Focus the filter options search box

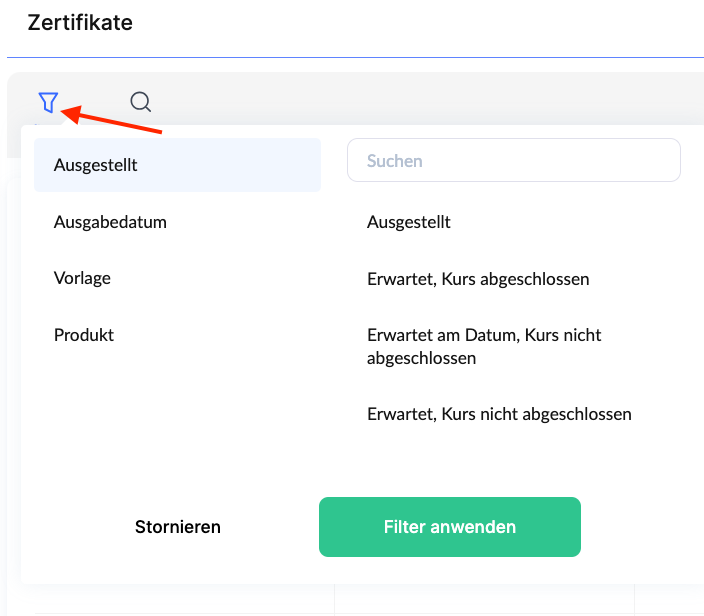513,160
